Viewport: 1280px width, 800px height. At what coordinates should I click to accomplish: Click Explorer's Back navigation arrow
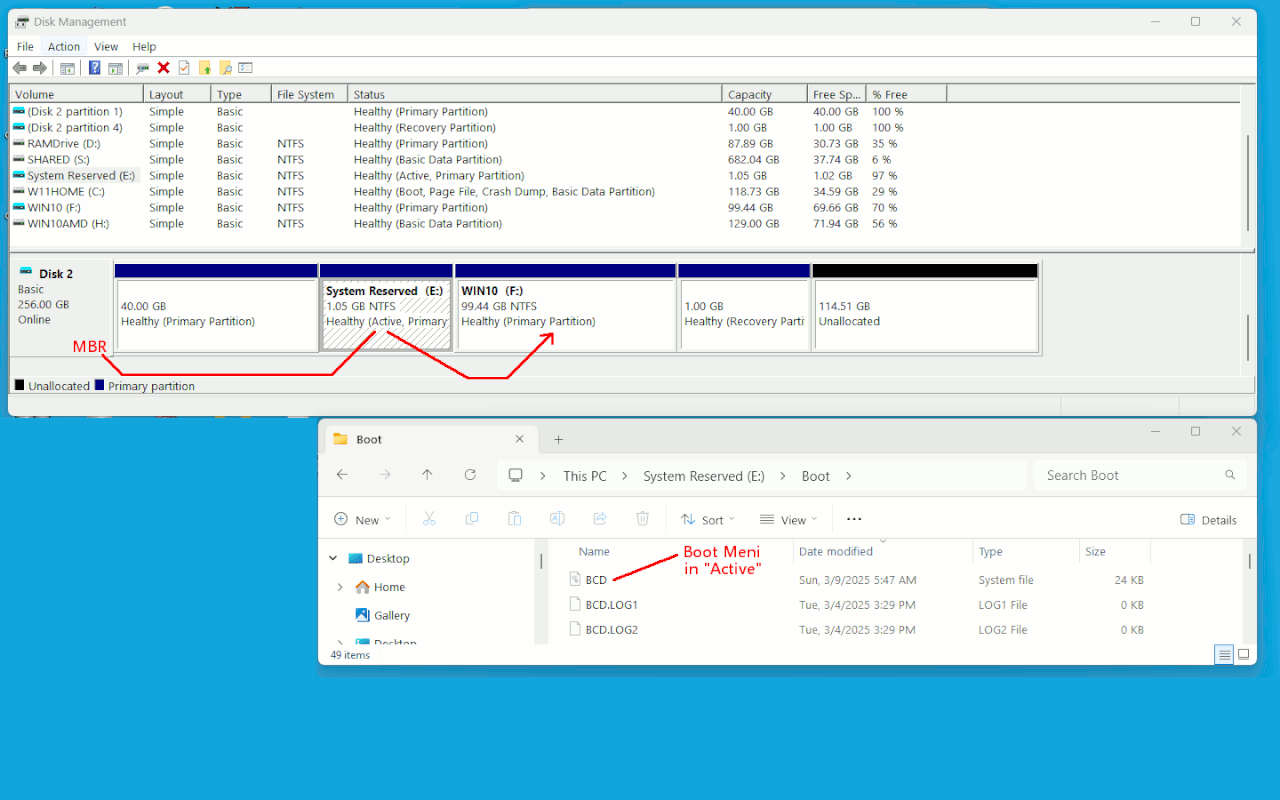tap(342, 475)
